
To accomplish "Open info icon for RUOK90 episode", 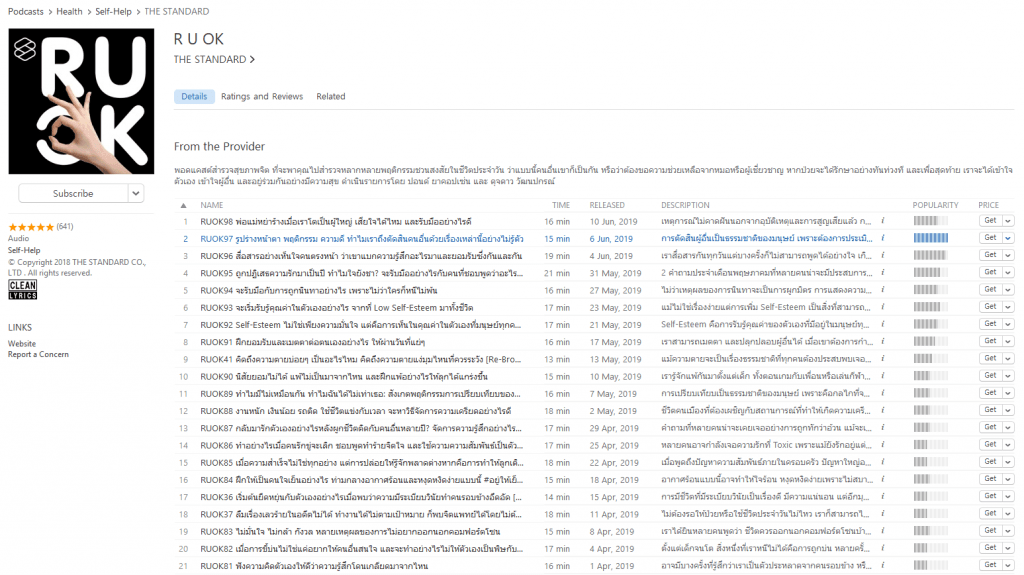I will point(882,376).
